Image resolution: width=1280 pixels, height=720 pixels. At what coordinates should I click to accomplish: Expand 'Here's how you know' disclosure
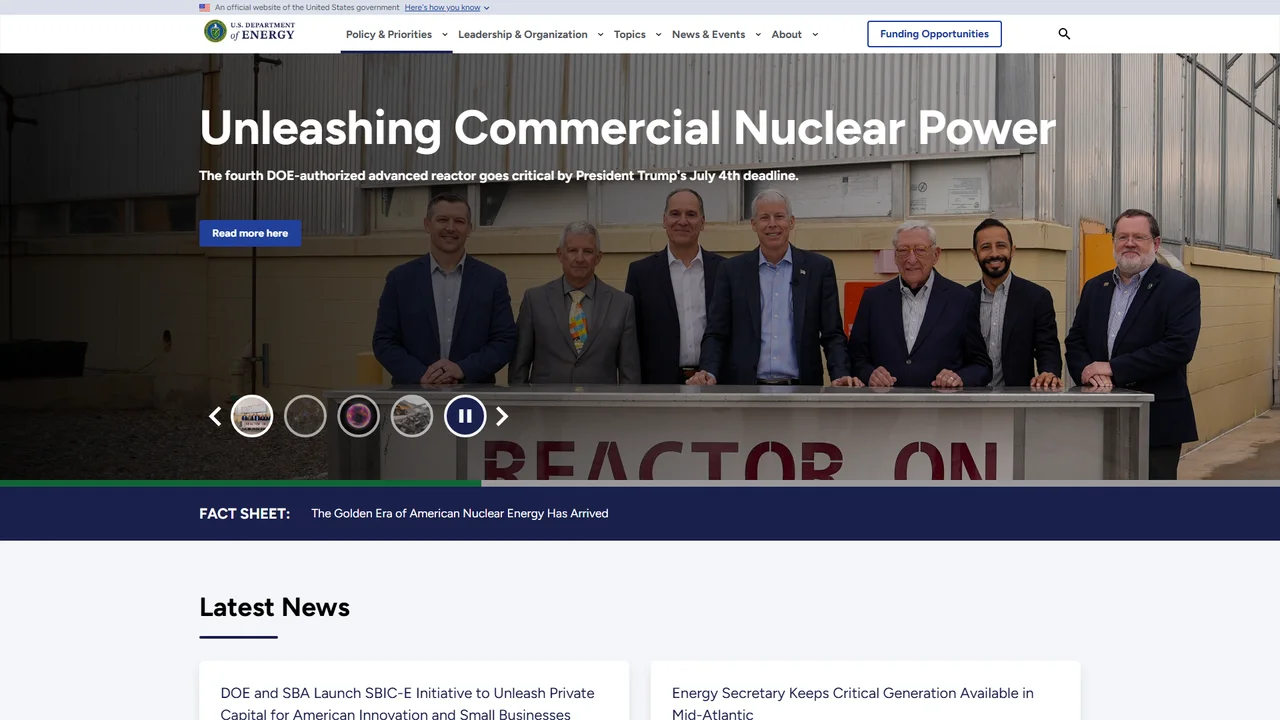pyautogui.click(x=447, y=7)
